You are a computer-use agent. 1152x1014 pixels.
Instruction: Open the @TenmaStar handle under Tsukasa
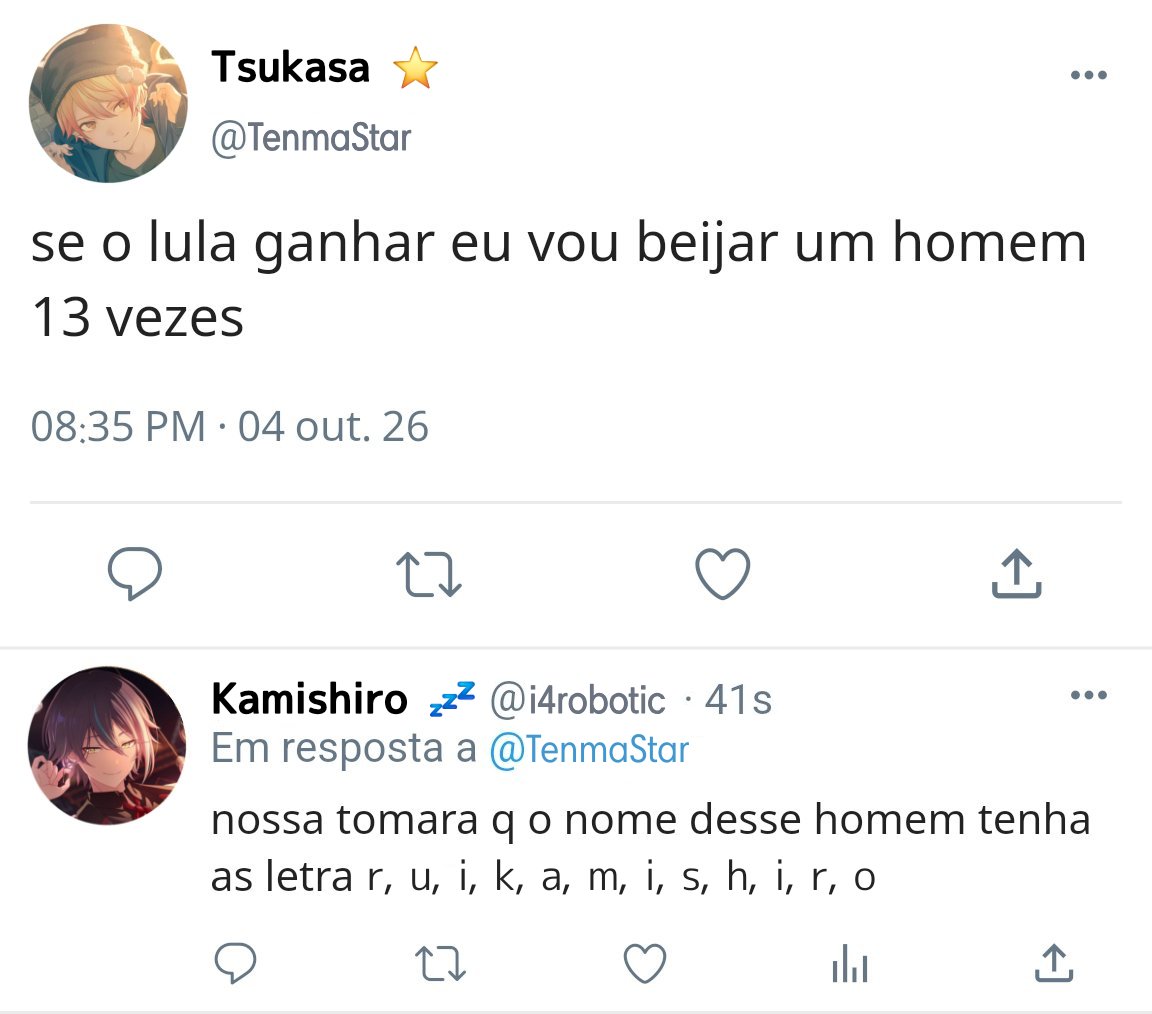pos(311,138)
